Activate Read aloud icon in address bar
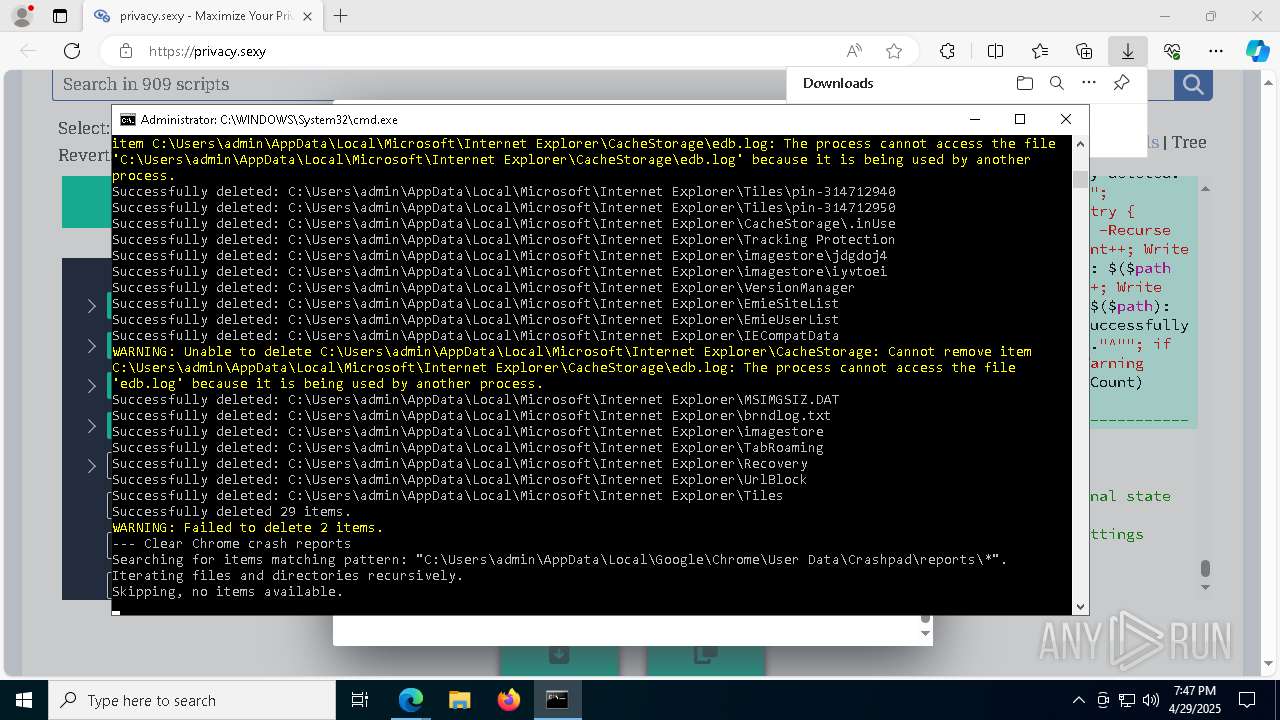The image size is (1280, 720). click(x=854, y=51)
